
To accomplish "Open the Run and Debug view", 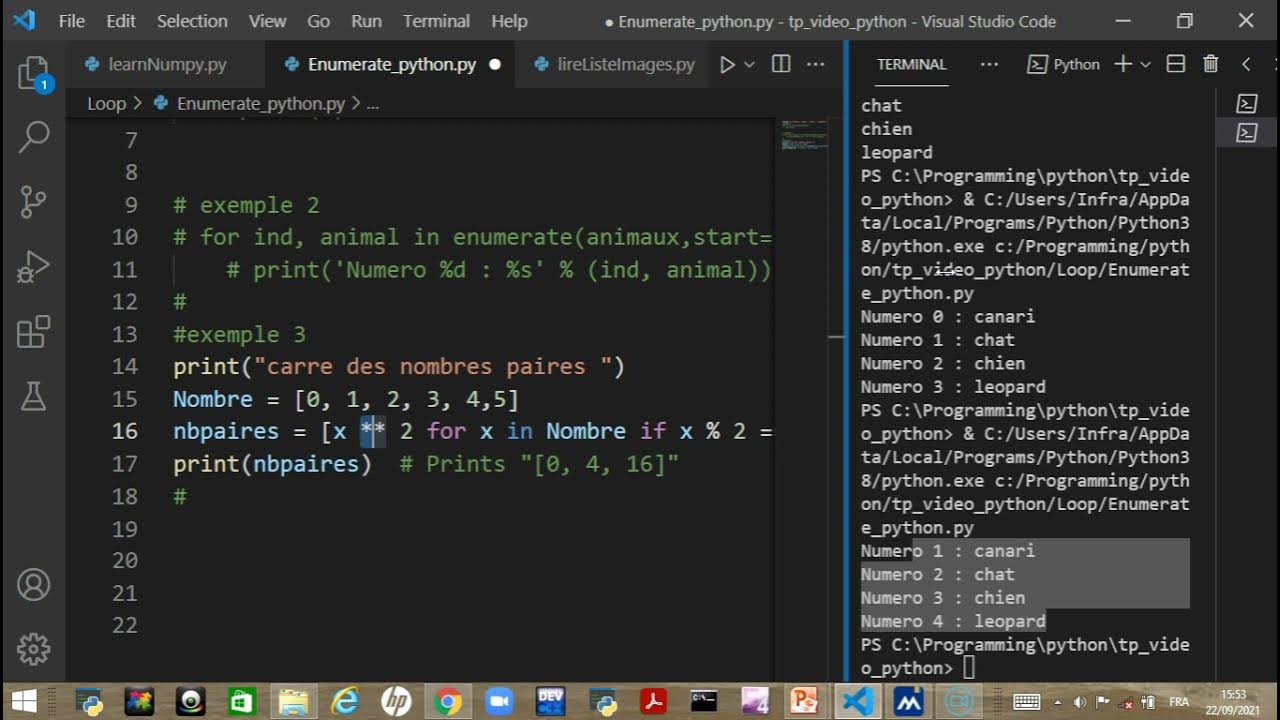I will coord(33,267).
